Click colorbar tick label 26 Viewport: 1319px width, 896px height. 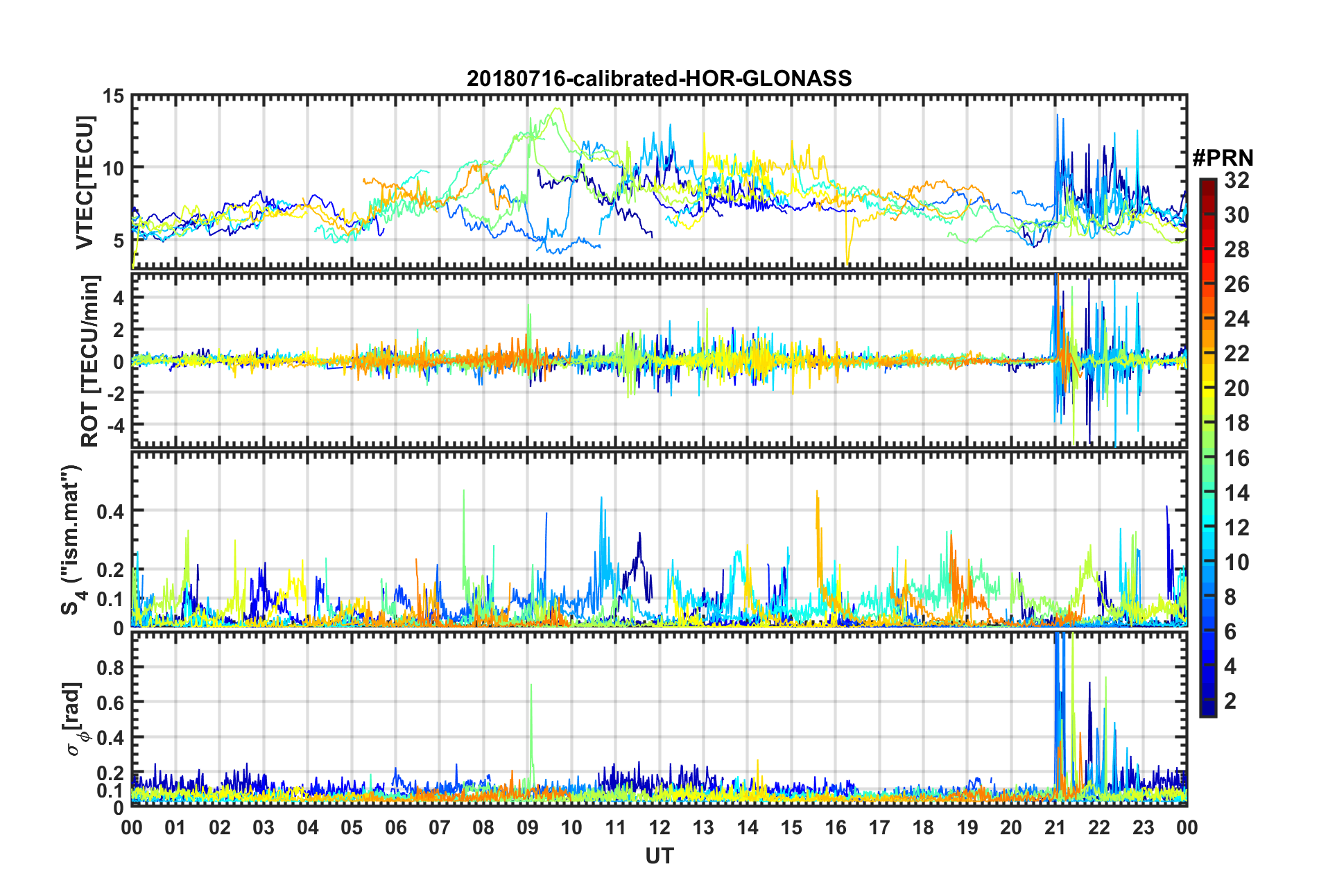[1236, 284]
